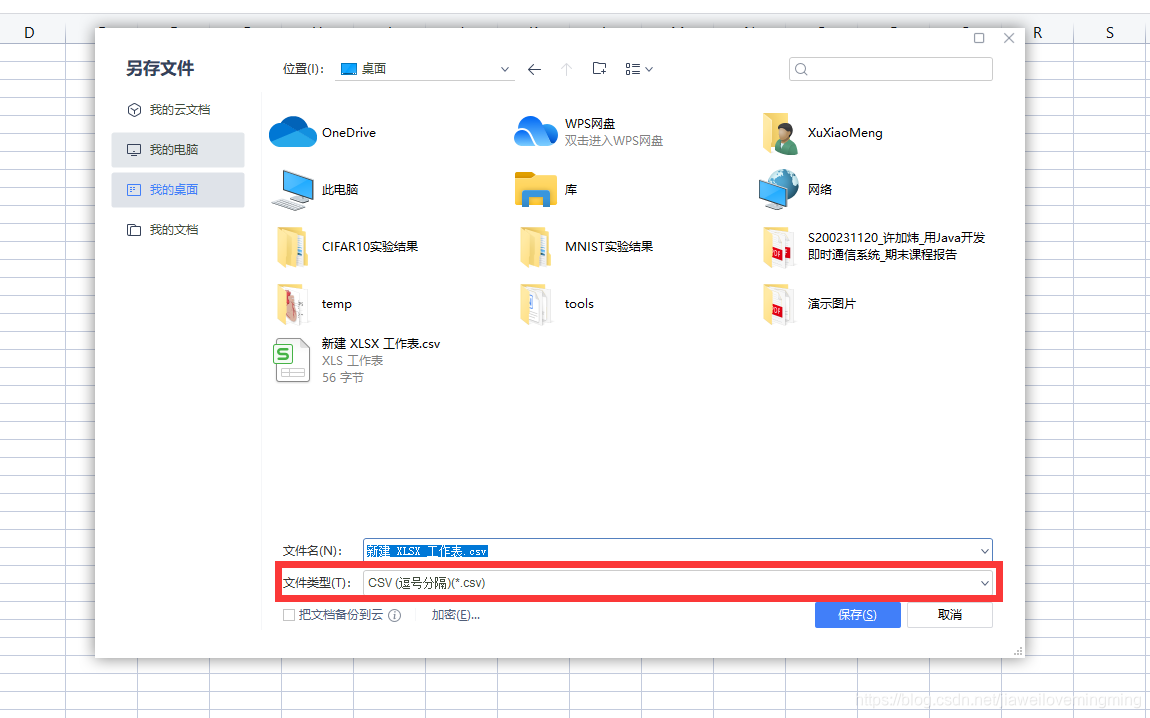This screenshot has width=1150, height=718.
Task: Click the search magnifier icon
Action: [x=801, y=69]
